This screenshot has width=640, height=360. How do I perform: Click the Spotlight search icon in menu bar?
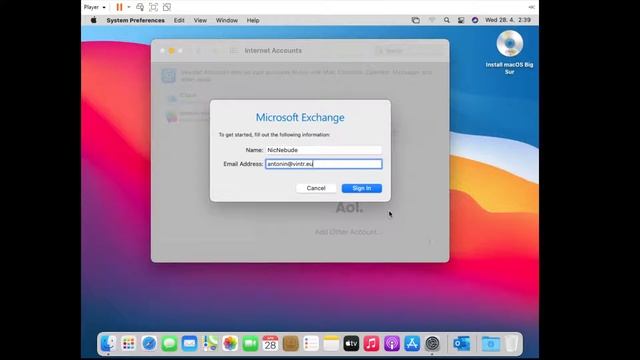(447, 20)
